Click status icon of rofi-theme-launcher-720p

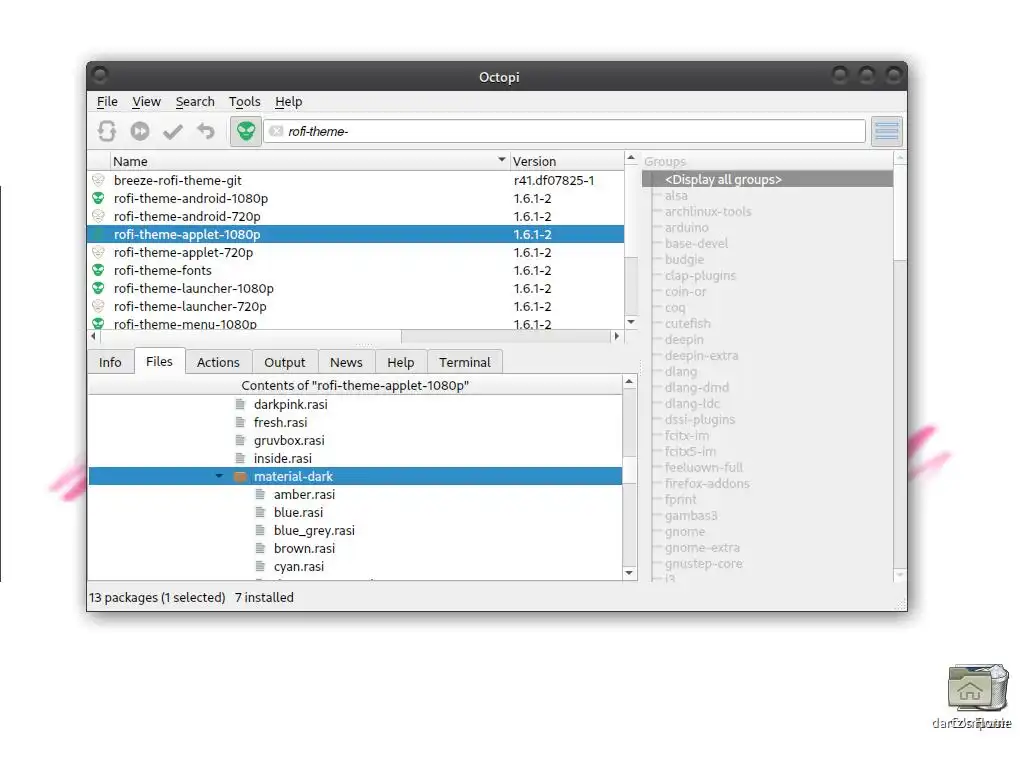click(98, 306)
